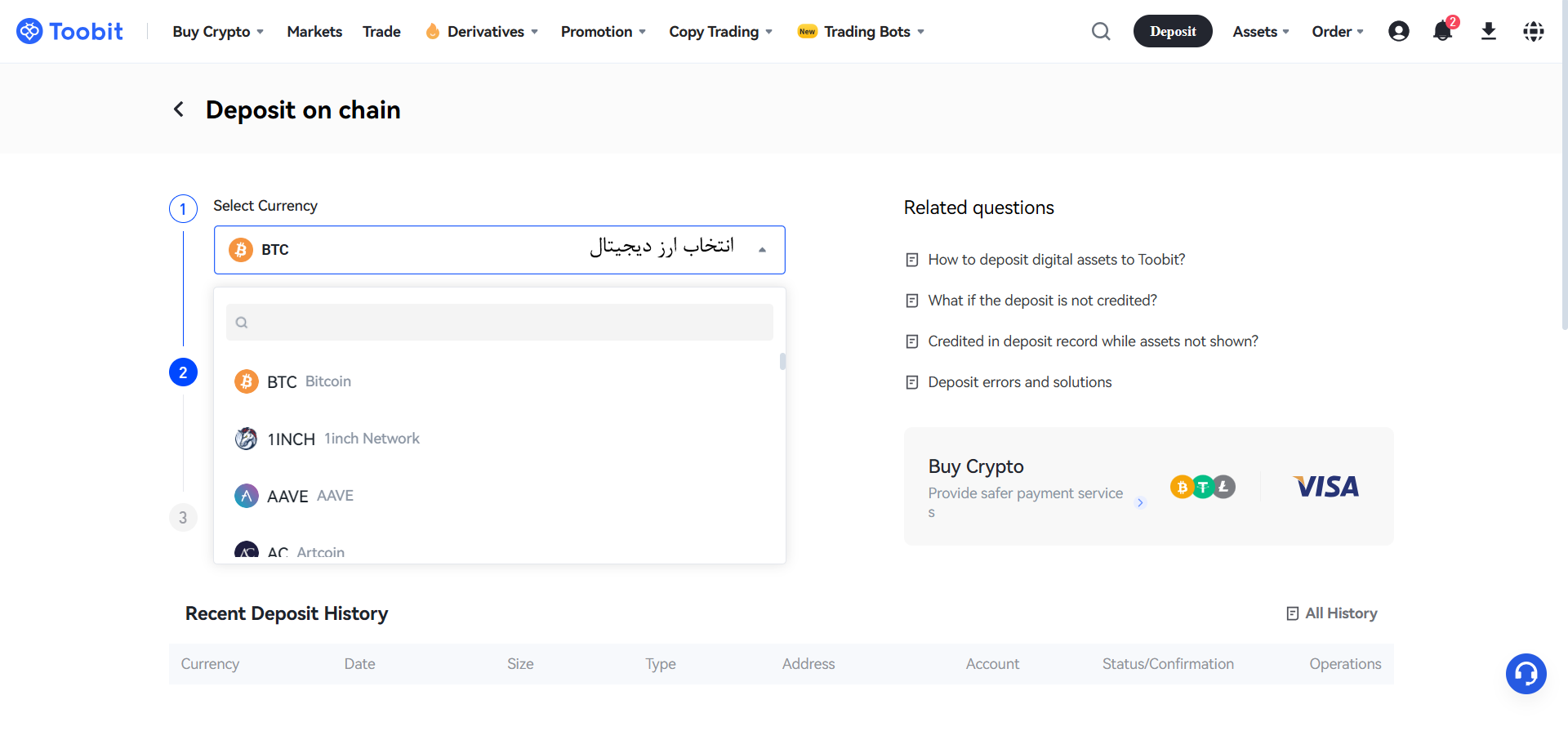Open the Trade page
Viewport: 1568px width, 740px height.
pyautogui.click(x=381, y=31)
